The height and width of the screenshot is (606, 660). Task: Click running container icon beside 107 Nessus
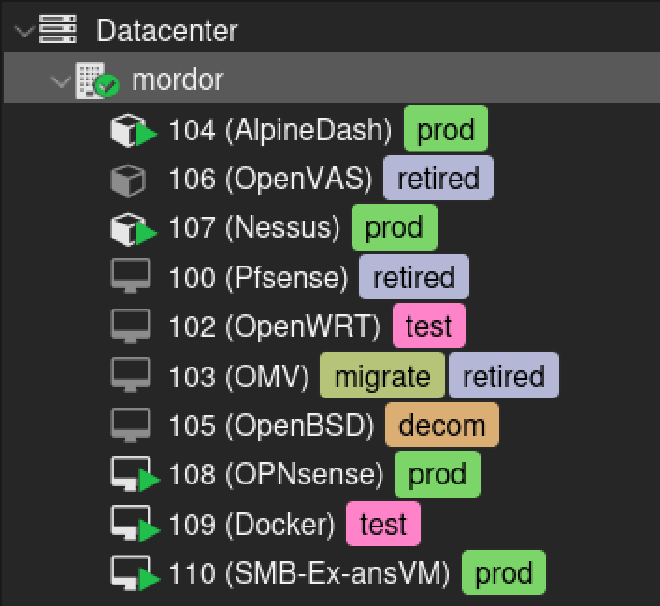(130, 229)
